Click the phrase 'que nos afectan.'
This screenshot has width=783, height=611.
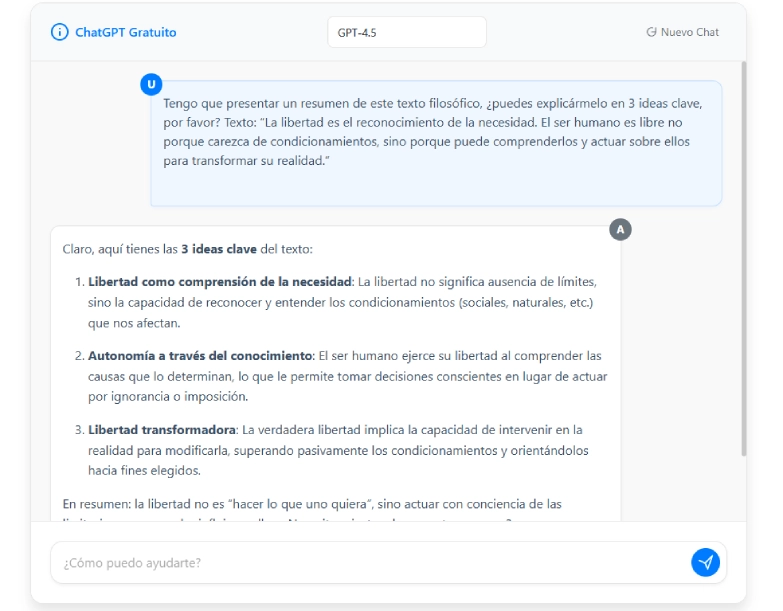[x=134, y=323]
